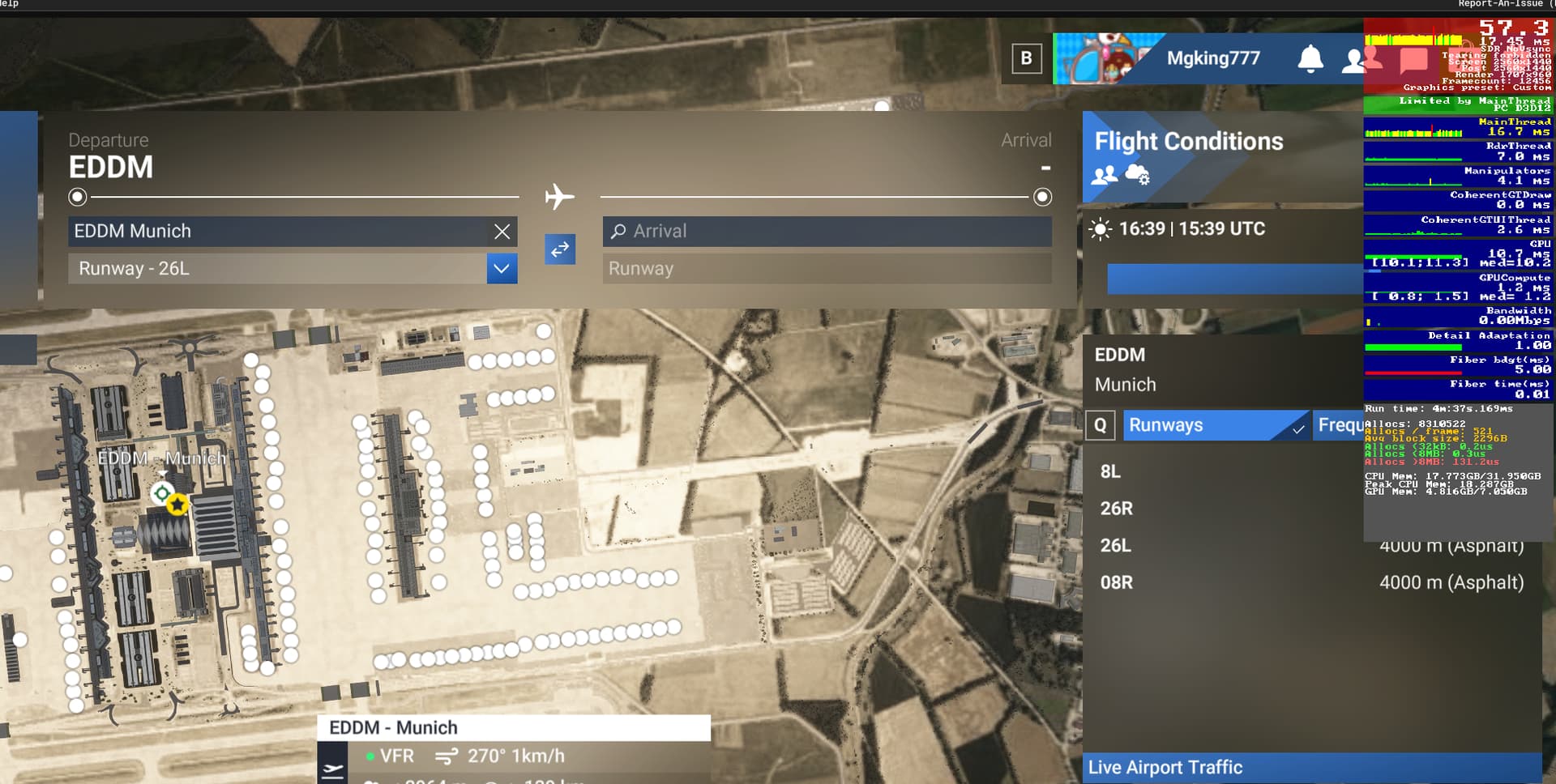Swap departure and arrival airports
Screen dimensions: 1556x784
(560, 249)
